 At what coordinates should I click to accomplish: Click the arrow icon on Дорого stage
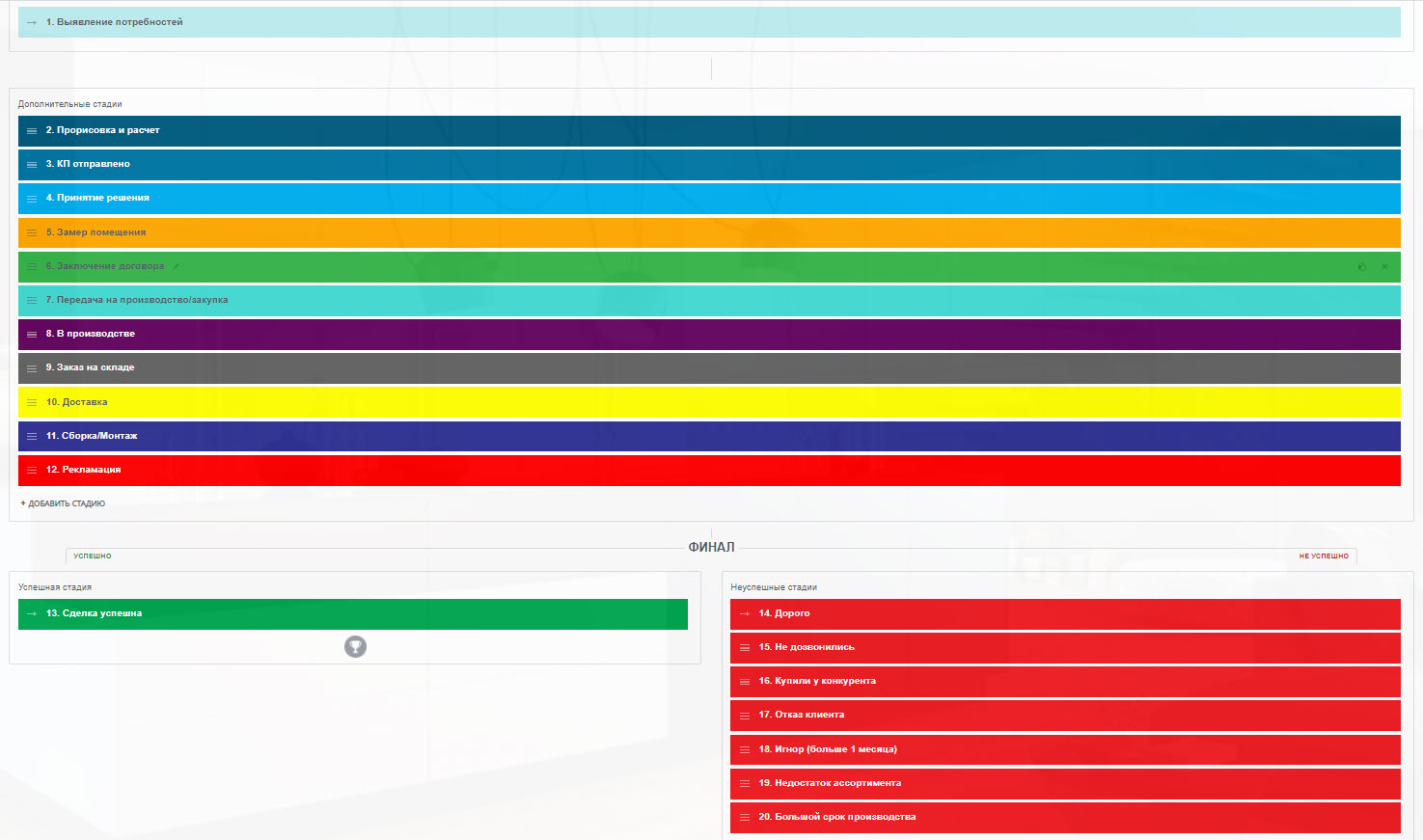[744, 614]
